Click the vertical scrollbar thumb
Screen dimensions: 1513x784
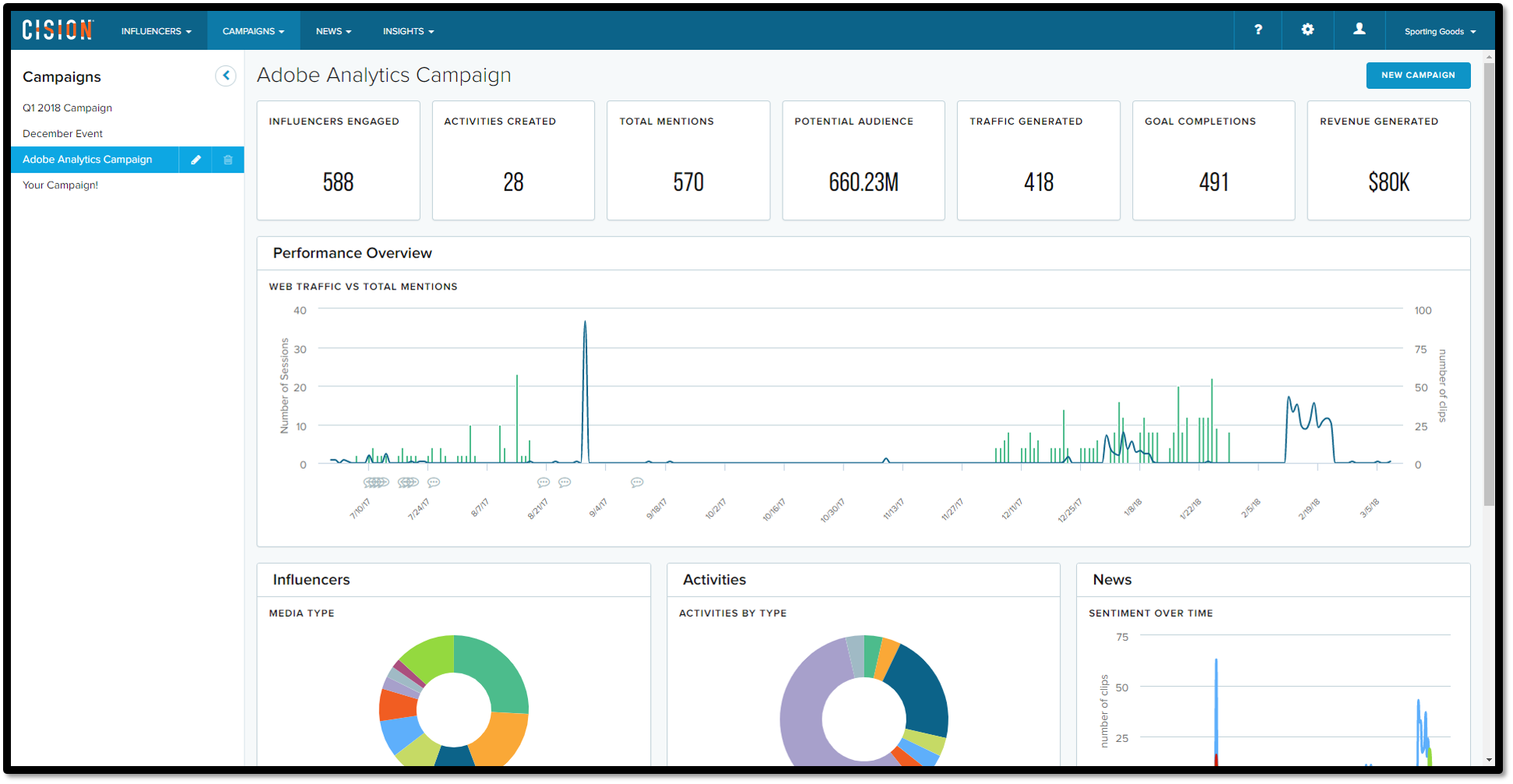click(1489, 284)
